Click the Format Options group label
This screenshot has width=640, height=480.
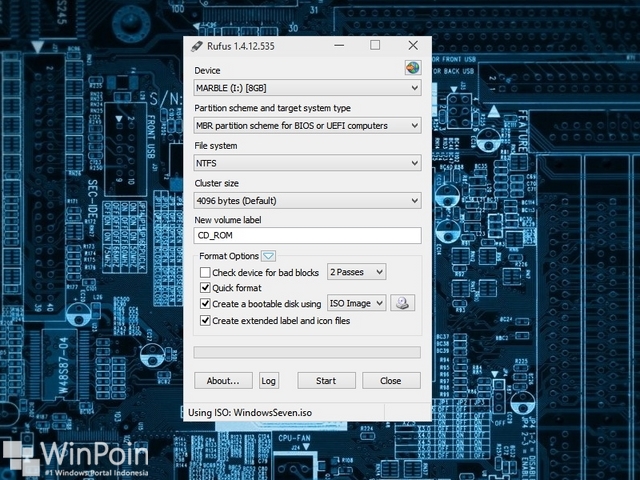(229, 256)
